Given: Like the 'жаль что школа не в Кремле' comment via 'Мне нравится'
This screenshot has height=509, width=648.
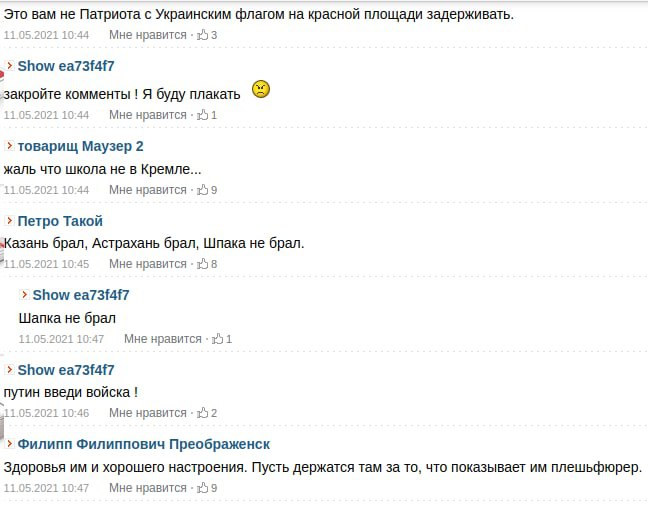Looking at the screenshot, I should [x=148, y=190].
